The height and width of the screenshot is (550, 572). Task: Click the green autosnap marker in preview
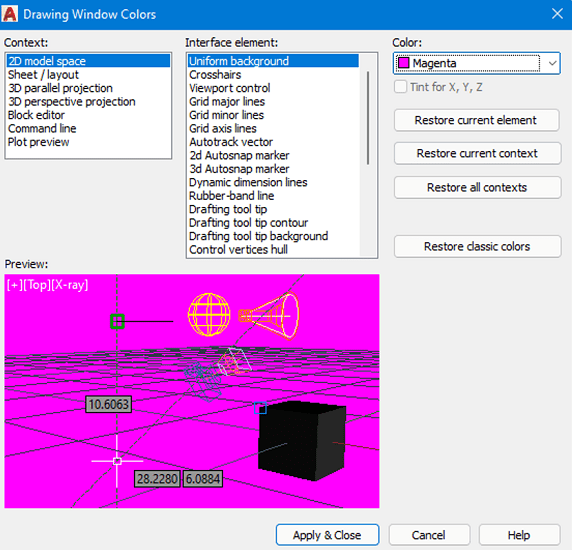pos(117,322)
